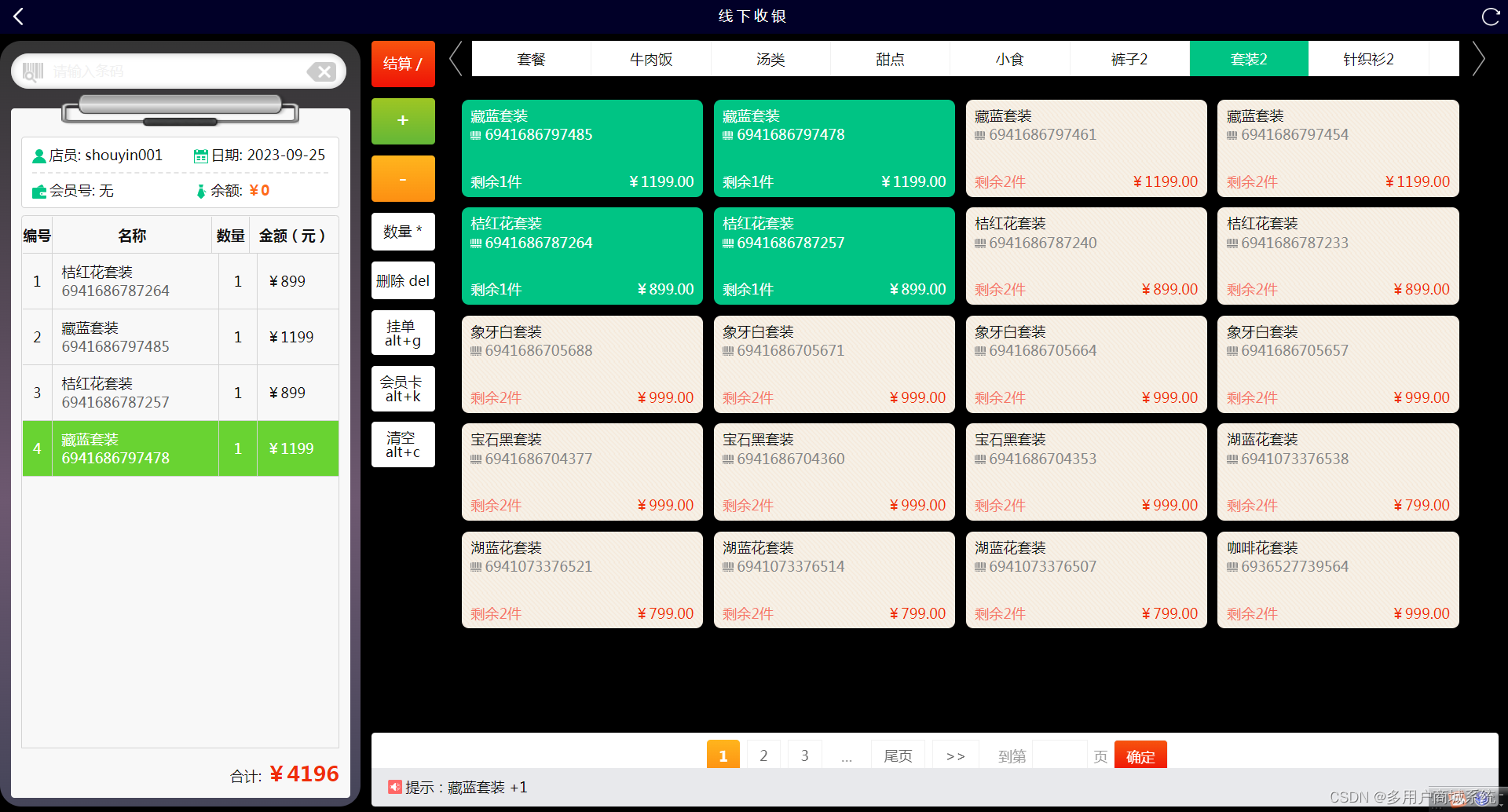Select product 桔红花套装 6941686787264

tap(582, 256)
